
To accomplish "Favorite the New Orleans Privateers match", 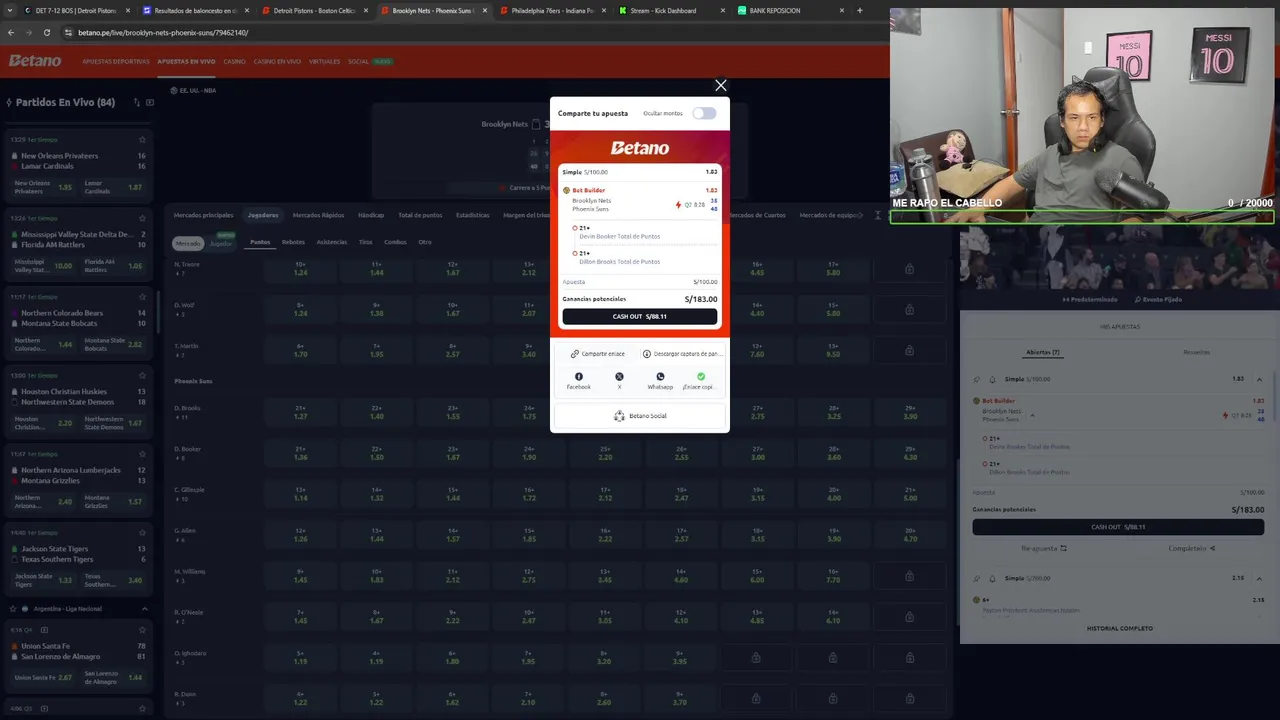I will pyautogui.click(x=142, y=139).
